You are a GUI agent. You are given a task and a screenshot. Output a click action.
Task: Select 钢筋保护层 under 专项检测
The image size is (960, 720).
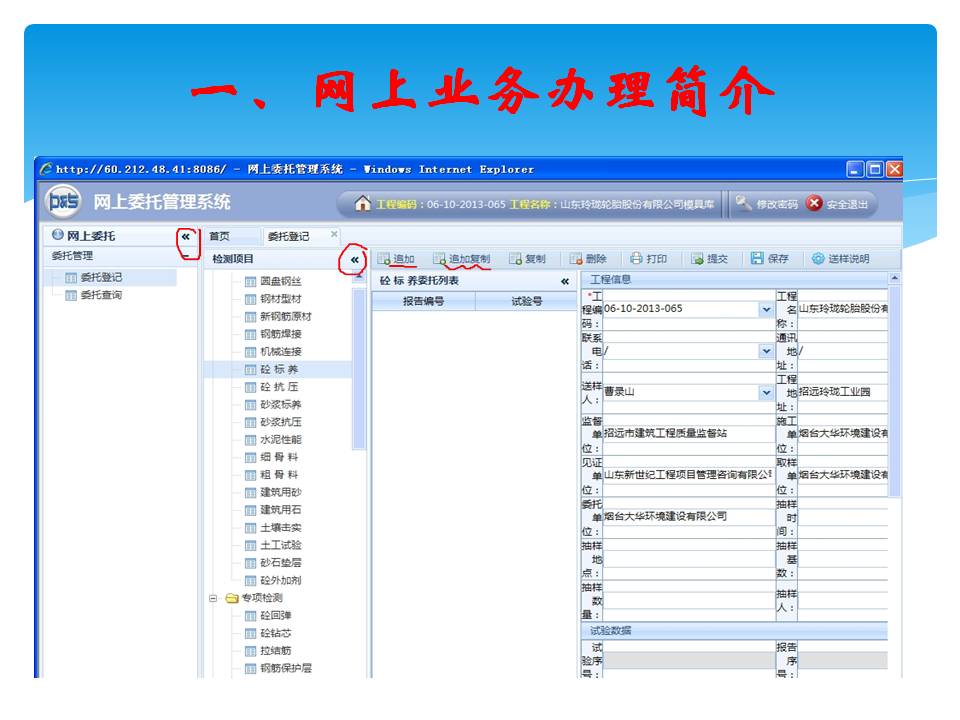point(279,668)
